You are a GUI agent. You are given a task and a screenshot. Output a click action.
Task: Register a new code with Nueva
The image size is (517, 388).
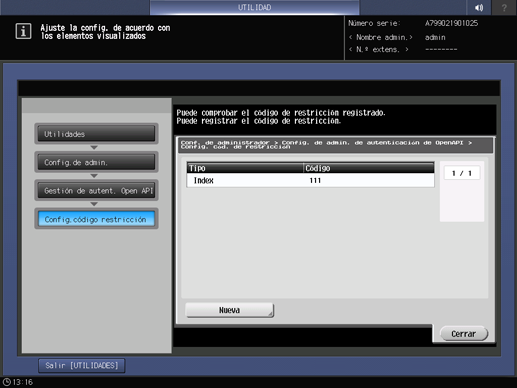point(229,310)
